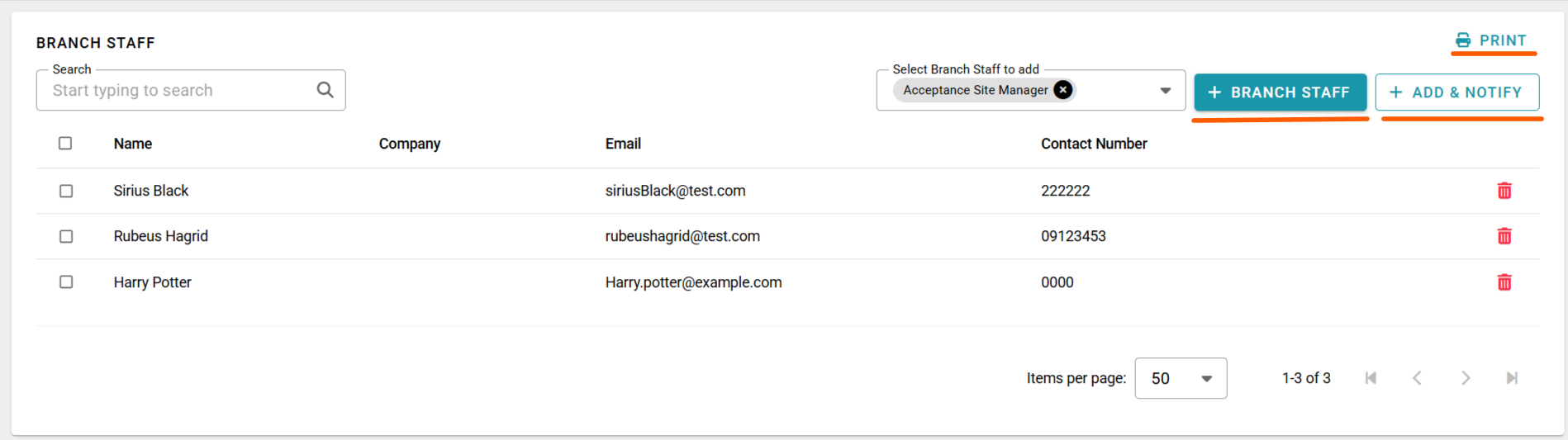Screen dimensions: 1568x440
Task: Delete Sirius Black with trash icon
Action: point(1504,191)
